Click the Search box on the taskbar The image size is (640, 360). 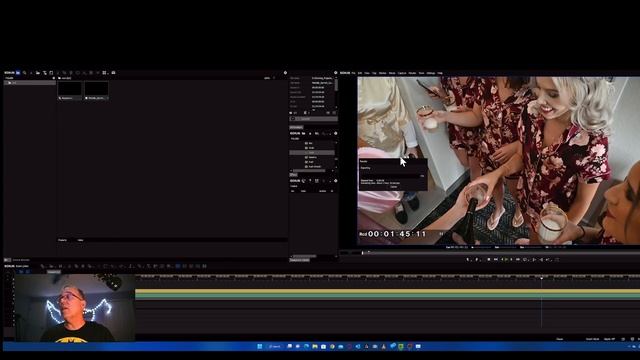275,347
